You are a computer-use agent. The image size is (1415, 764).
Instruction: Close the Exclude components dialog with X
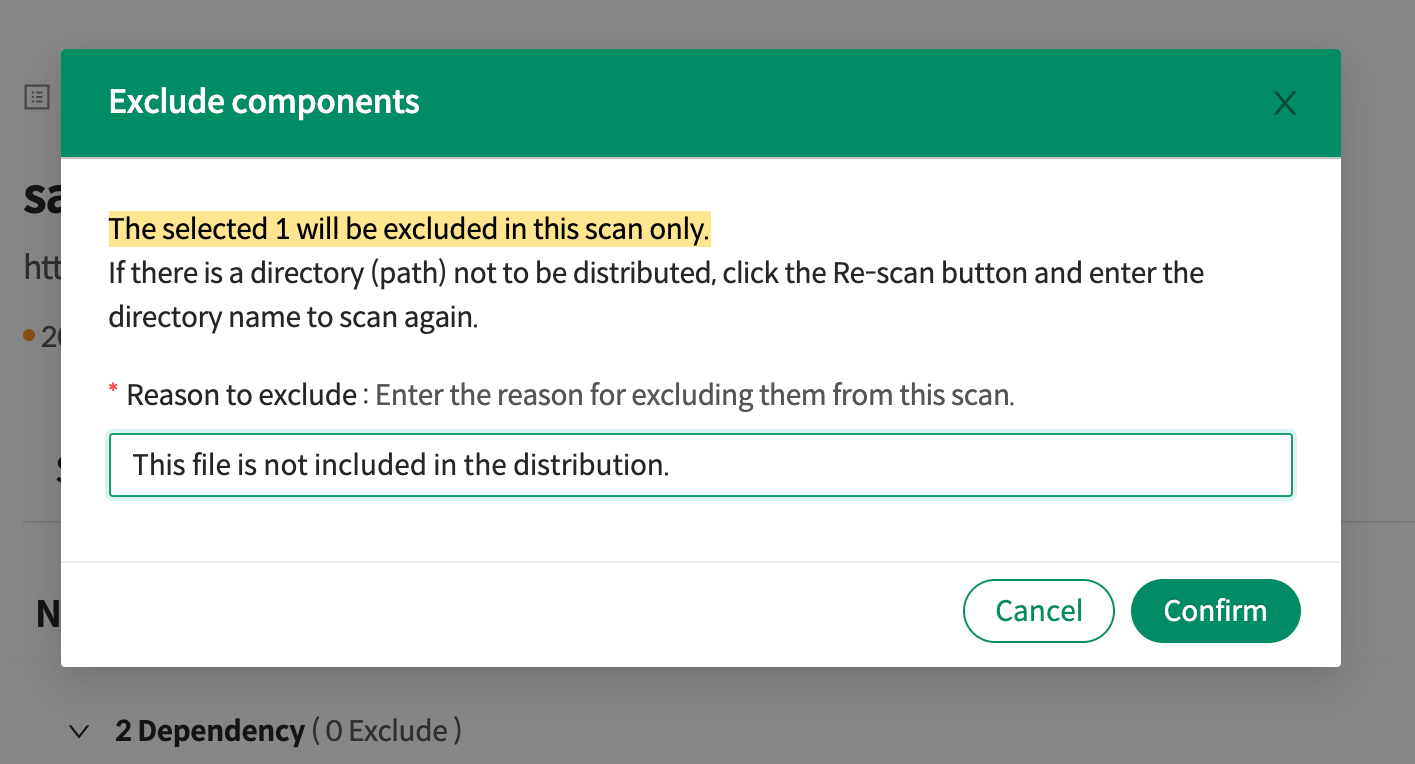[1284, 103]
